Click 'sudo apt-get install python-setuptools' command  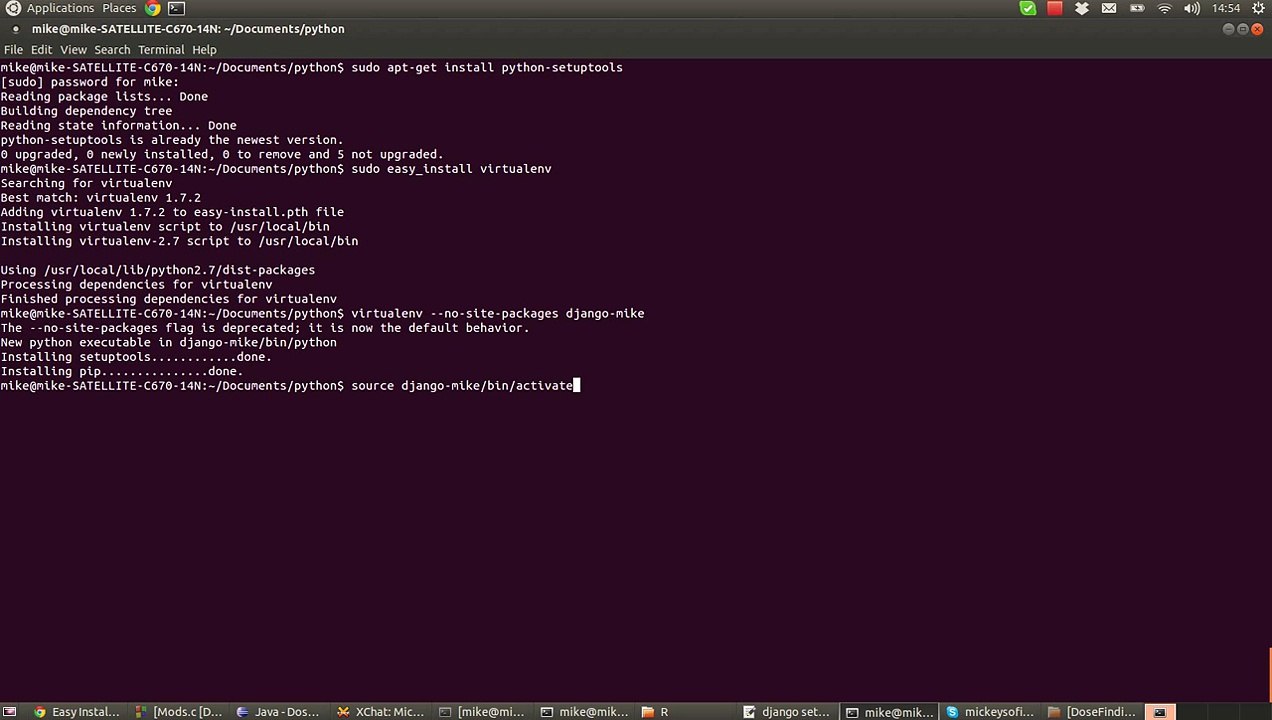[x=487, y=68]
